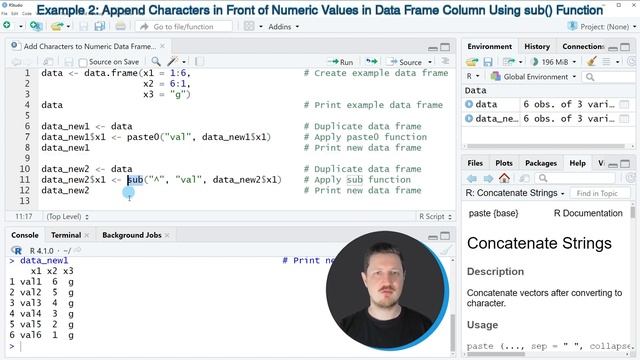Viewport: 640px width, 360px height.
Task: Switch to the Help tab
Action: 577,163
